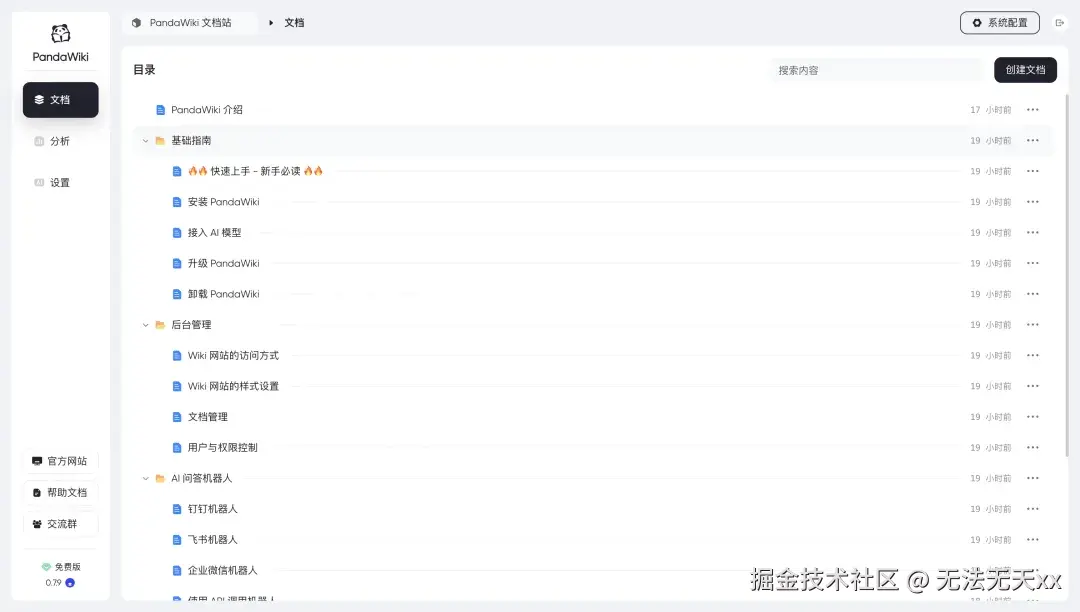Open more options for 钉钉机器人
The width and height of the screenshot is (1080, 612).
[x=1032, y=509]
